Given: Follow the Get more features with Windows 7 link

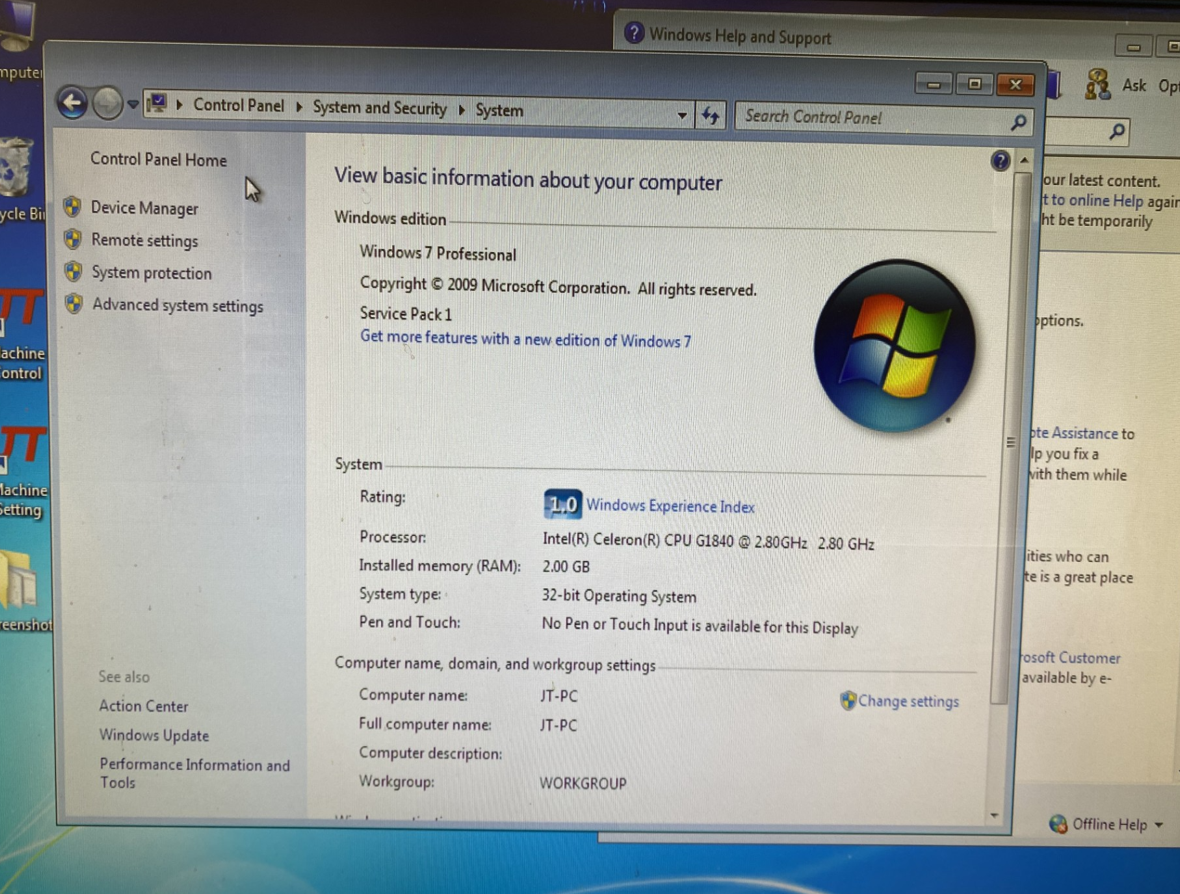Looking at the screenshot, I should click(525, 339).
